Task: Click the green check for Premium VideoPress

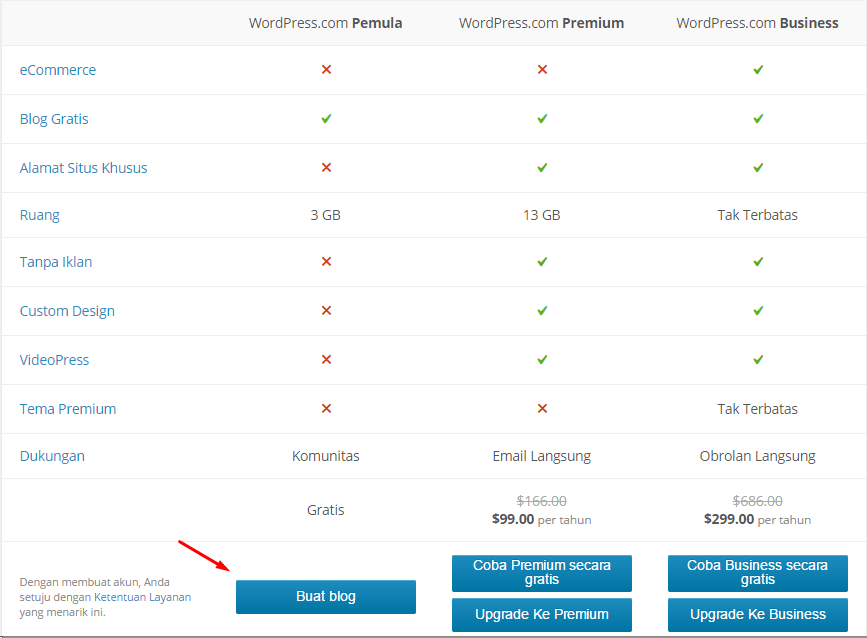Action: pos(542,359)
